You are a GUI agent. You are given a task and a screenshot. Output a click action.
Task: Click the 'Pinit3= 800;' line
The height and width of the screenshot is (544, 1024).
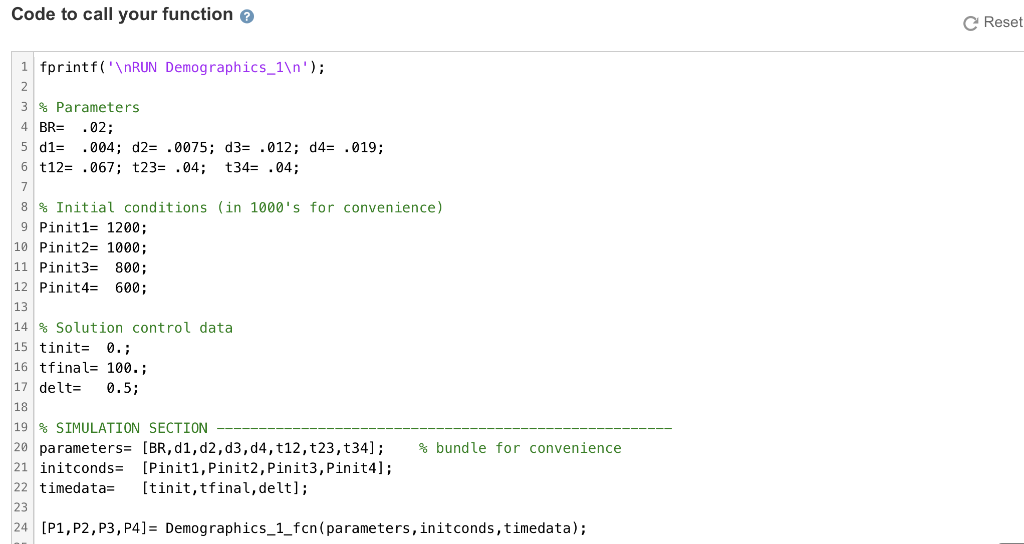tap(93, 268)
